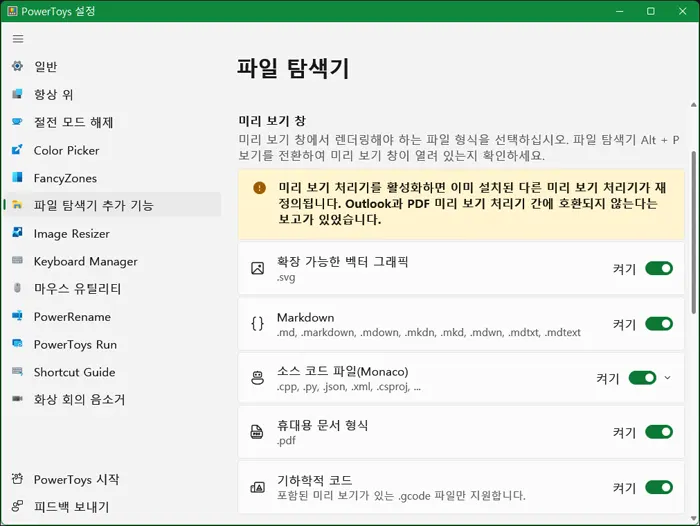Open Image Resizer settings
Image resolution: width=700 pixels, height=526 pixels.
pos(112,233)
